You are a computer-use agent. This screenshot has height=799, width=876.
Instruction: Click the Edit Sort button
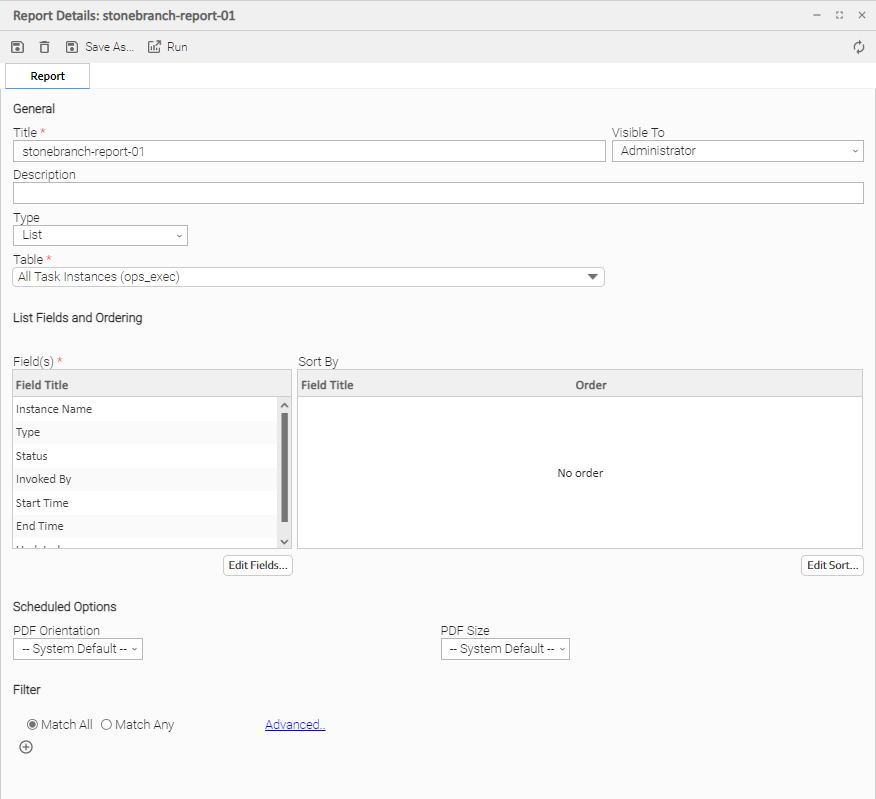tap(832, 565)
